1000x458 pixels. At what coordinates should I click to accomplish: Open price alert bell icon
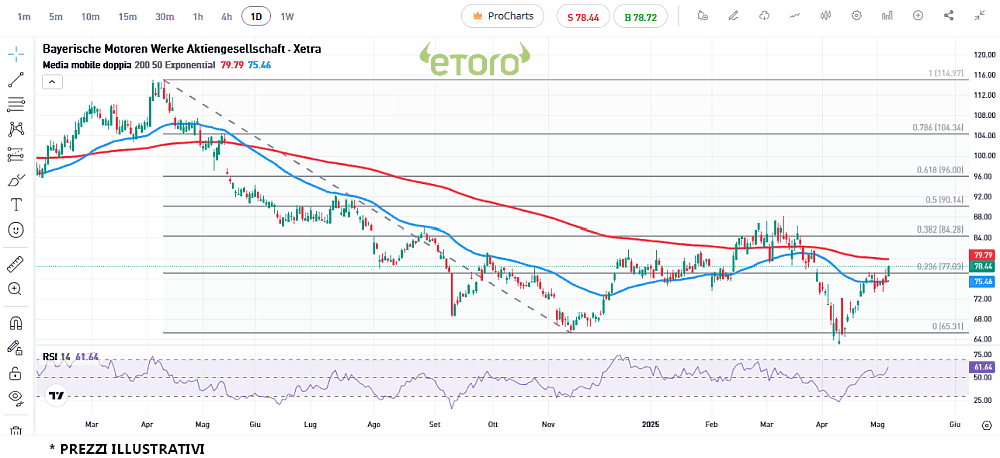703,16
